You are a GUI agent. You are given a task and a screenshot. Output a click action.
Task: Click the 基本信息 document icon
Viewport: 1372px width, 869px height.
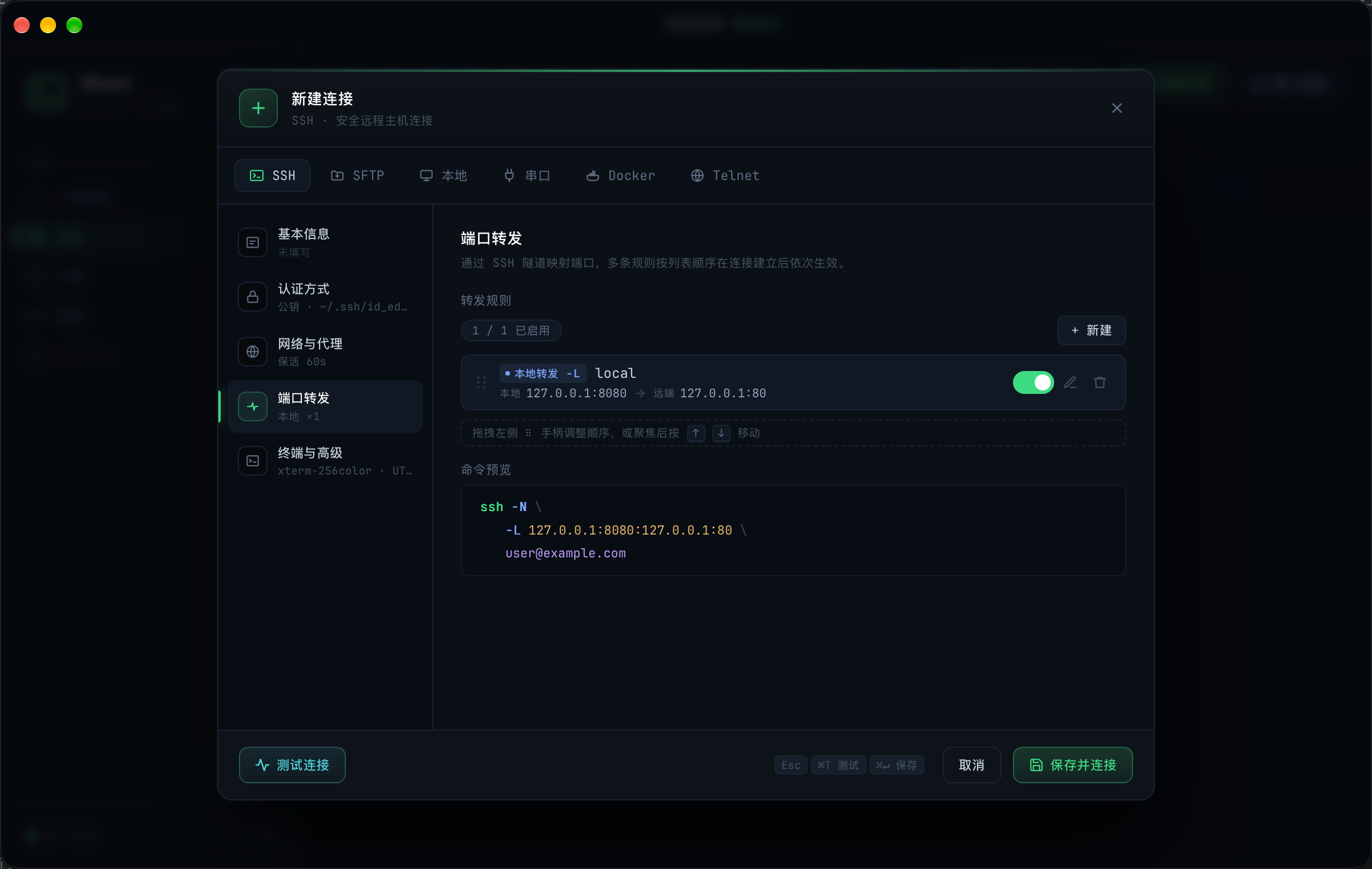pyautogui.click(x=253, y=242)
